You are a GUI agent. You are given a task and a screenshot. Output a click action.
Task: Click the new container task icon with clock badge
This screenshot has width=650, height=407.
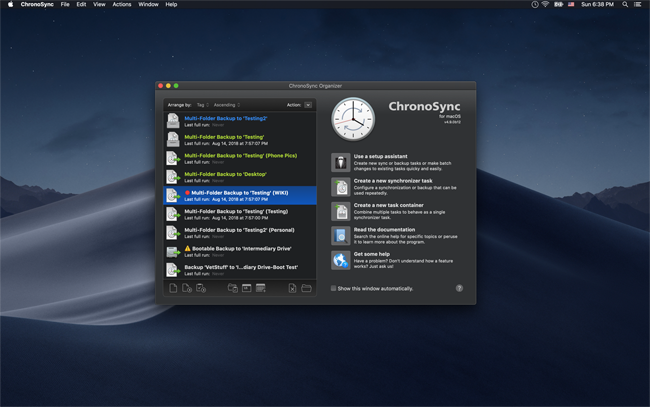201,288
